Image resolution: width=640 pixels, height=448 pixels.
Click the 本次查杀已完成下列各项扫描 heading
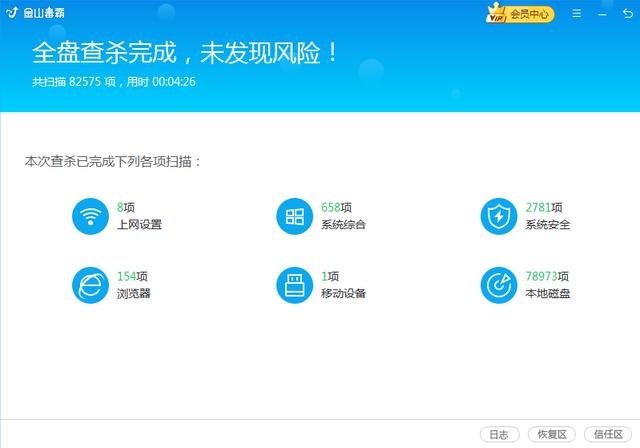pos(113,162)
